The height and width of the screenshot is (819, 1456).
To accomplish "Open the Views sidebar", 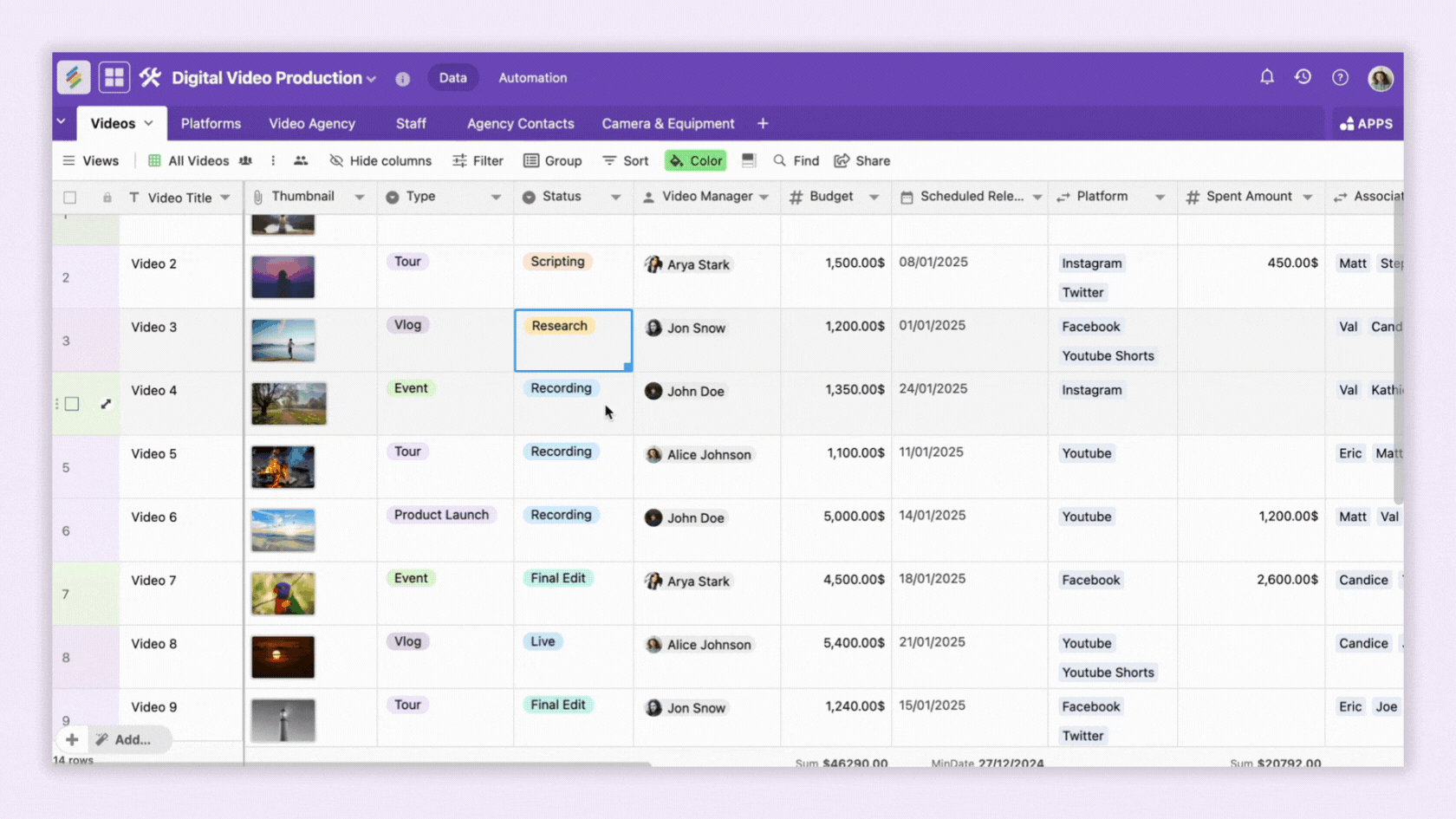I will (91, 160).
